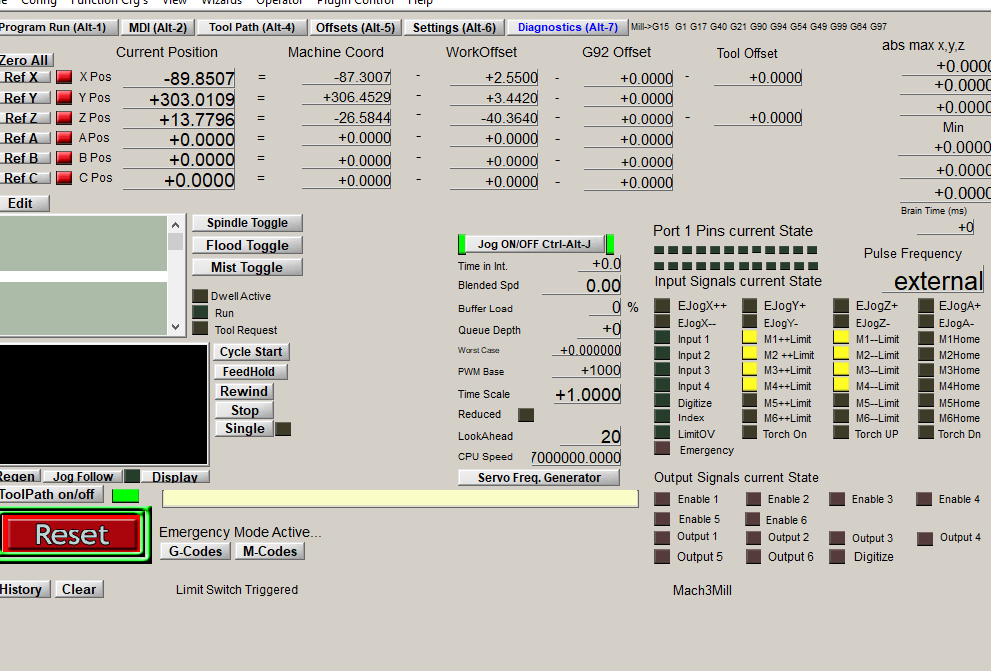Toggle Jog ON/OFF Ctrl-Alt-J
Viewport: 991px width, 671px height.
534,244
